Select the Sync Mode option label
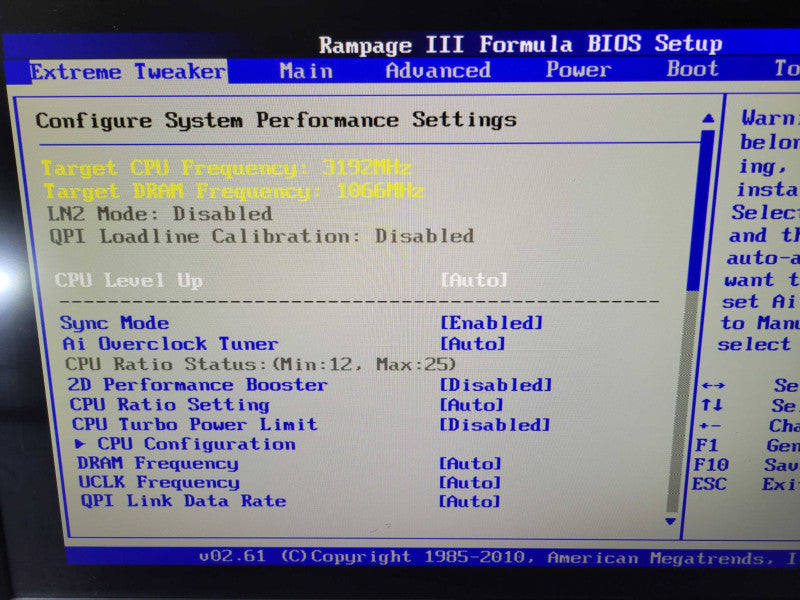800x600 pixels. pyautogui.click(x=114, y=323)
